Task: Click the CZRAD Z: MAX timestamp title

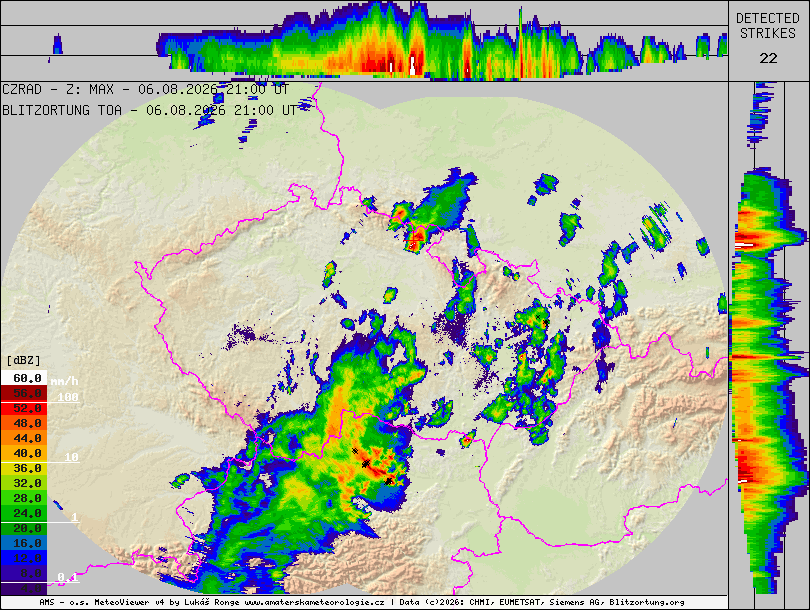Action: [x=145, y=89]
